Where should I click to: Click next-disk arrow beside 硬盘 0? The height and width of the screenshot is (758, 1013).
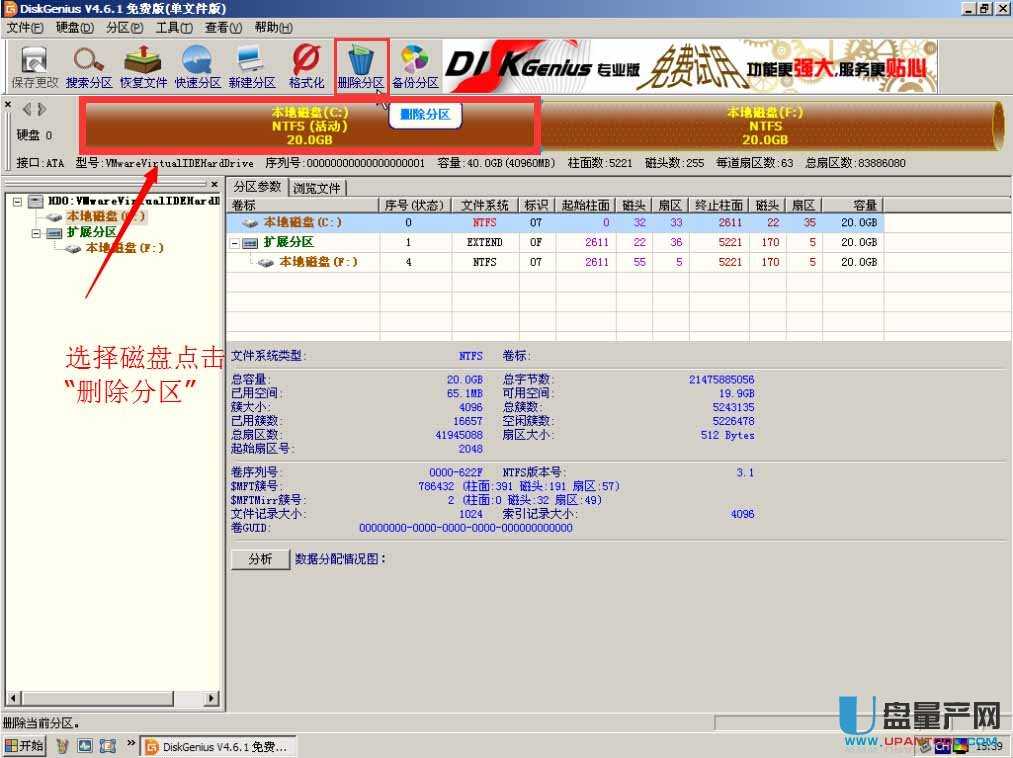[42, 108]
